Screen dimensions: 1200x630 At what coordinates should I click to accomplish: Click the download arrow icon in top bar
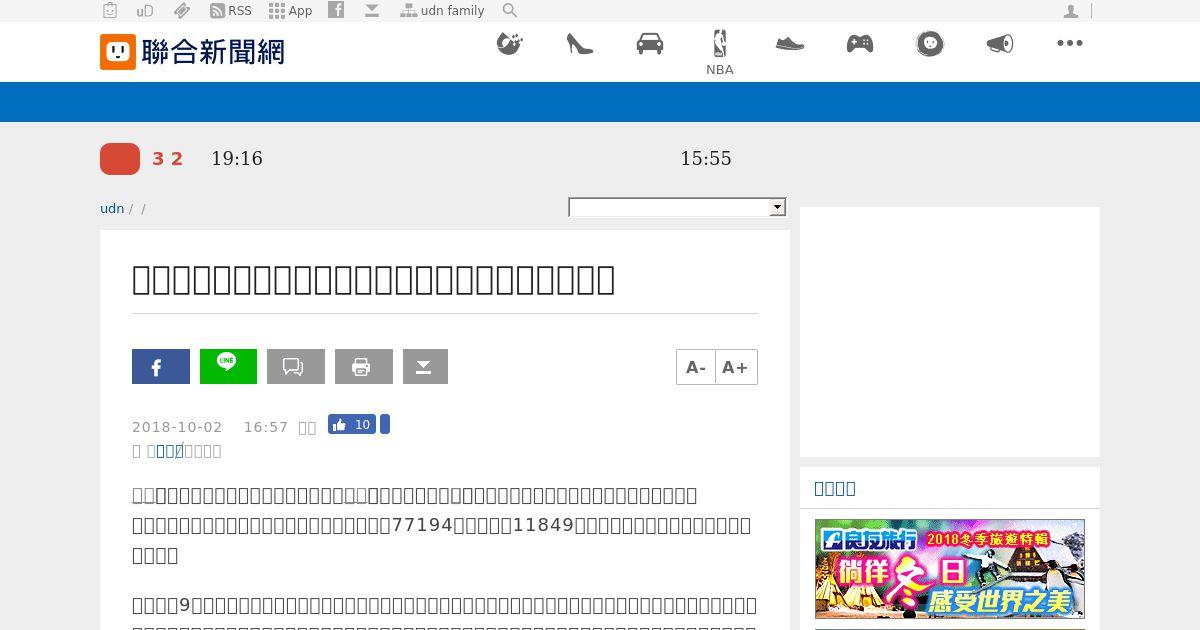click(x=372, y=11)
